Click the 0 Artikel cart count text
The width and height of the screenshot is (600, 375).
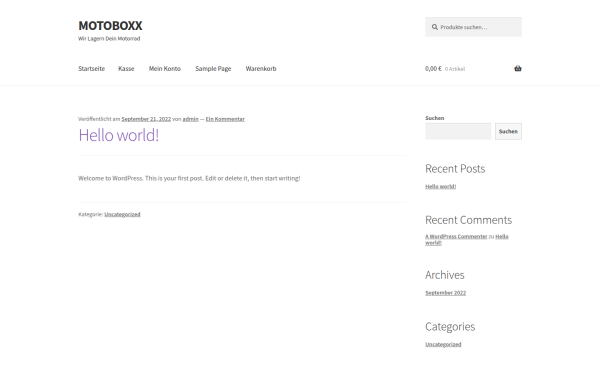coord(455,69)
